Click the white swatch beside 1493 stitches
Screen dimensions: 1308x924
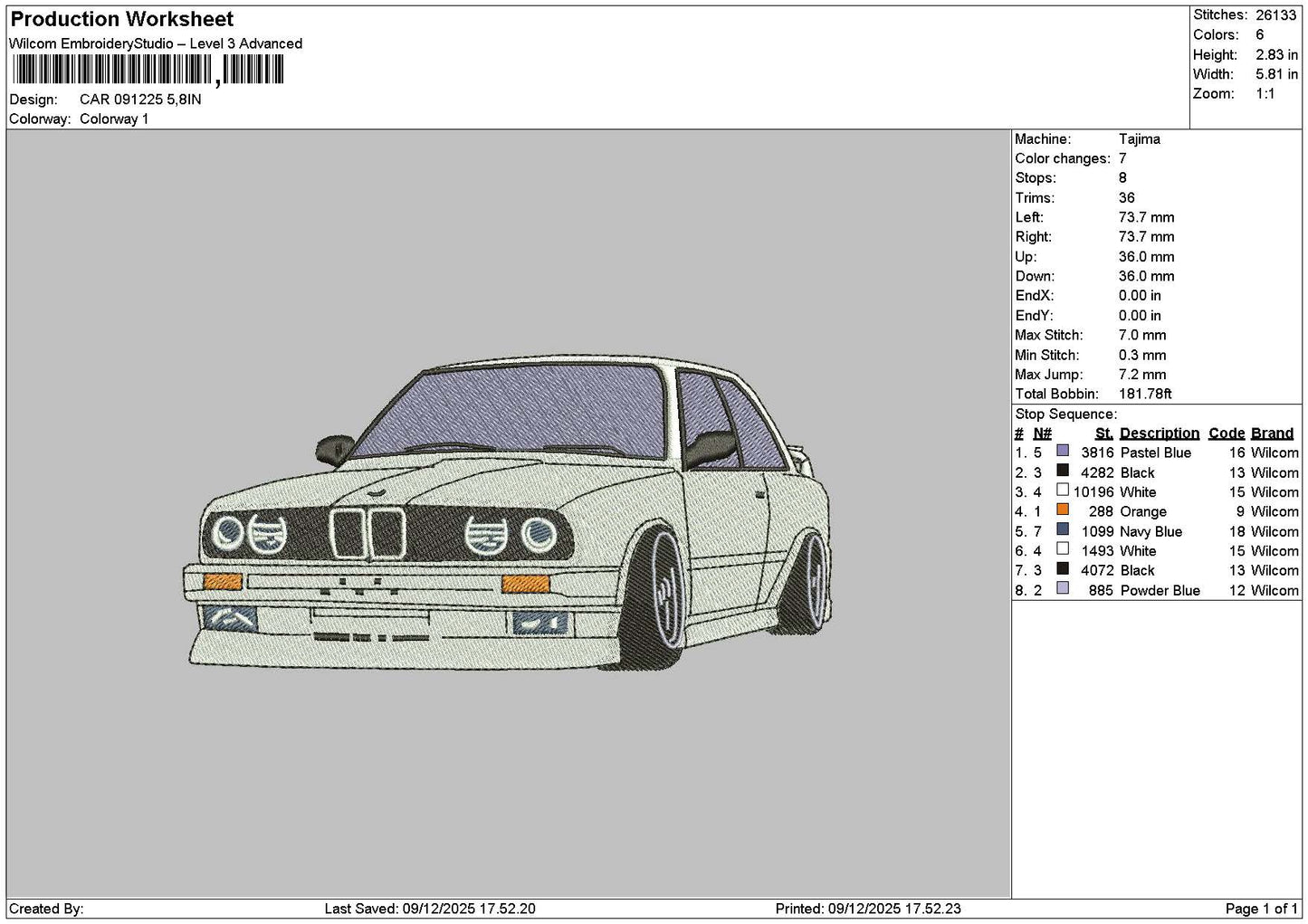click(x=1063, y=549)
